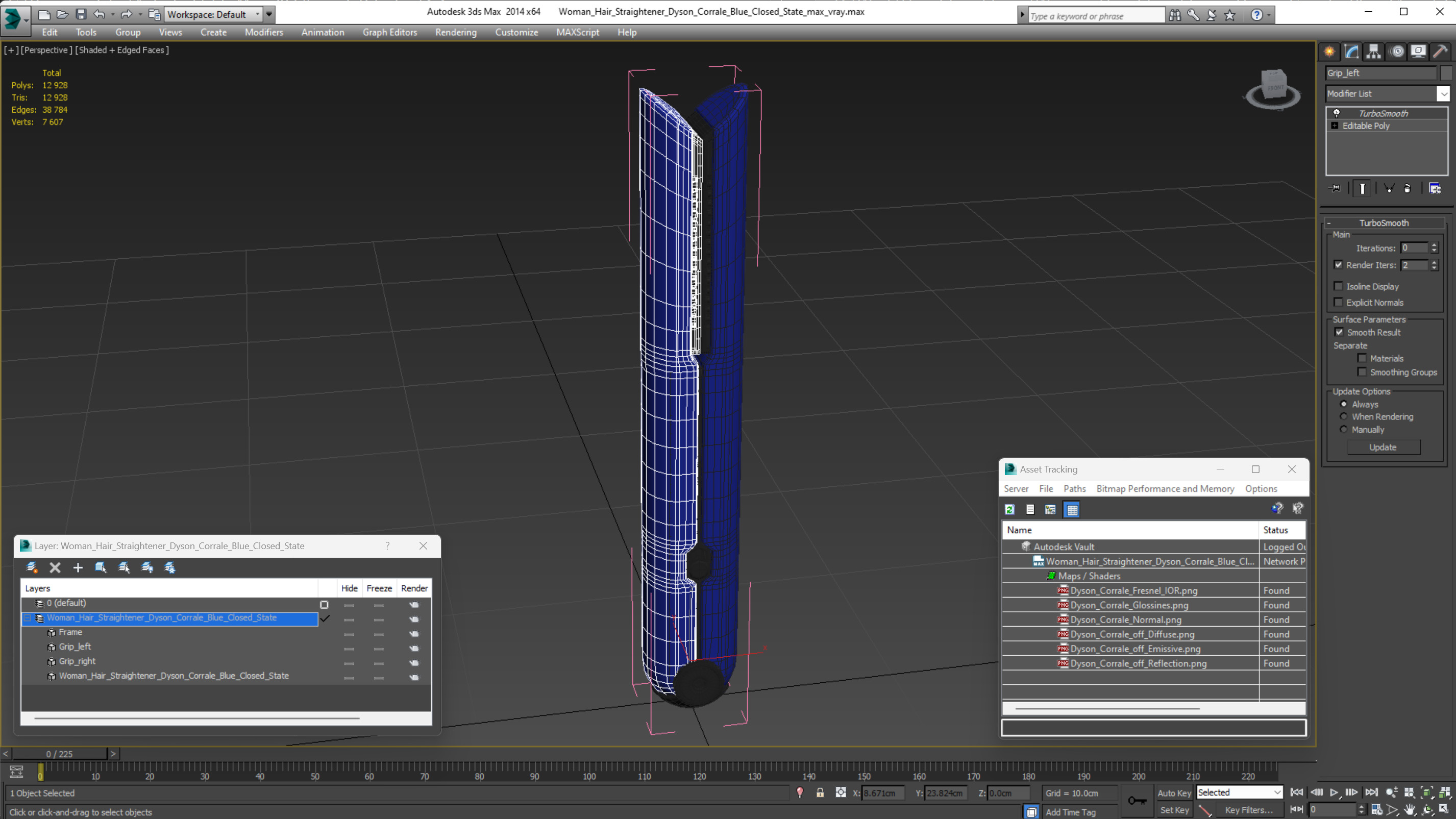Enable Isoline Display checkbox
1456x819 pixels.
[x=1339, y=286]
